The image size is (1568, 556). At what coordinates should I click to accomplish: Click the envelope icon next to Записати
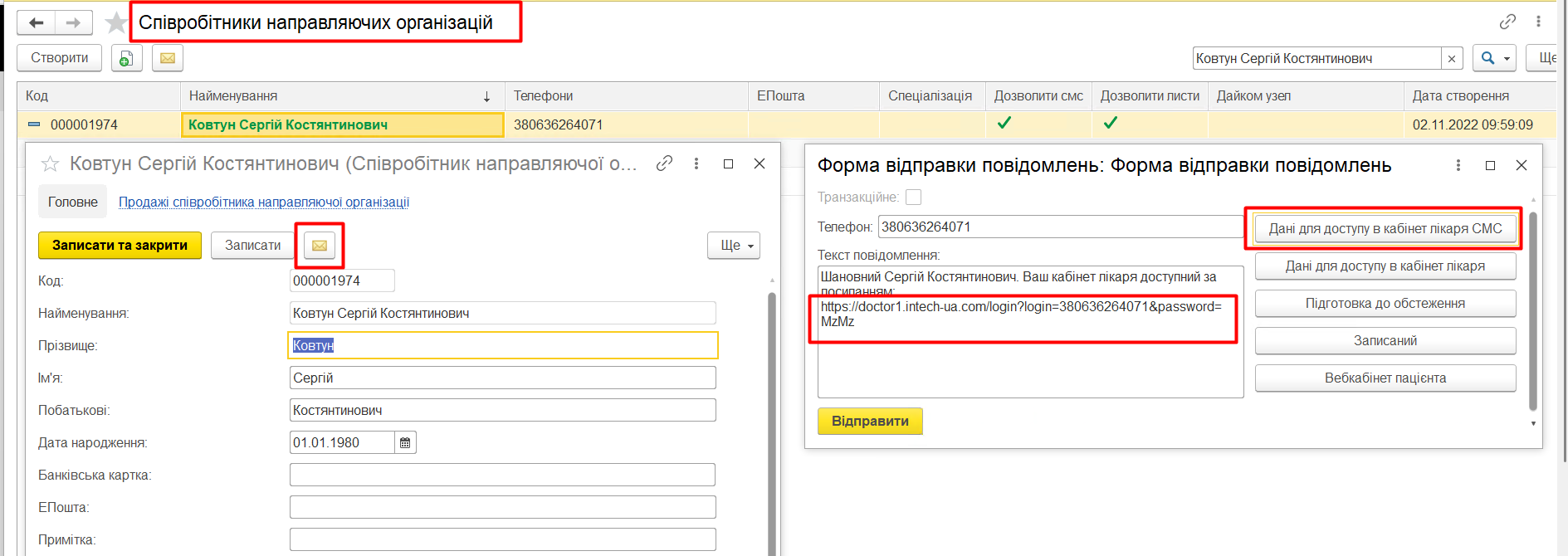(320, 246)
